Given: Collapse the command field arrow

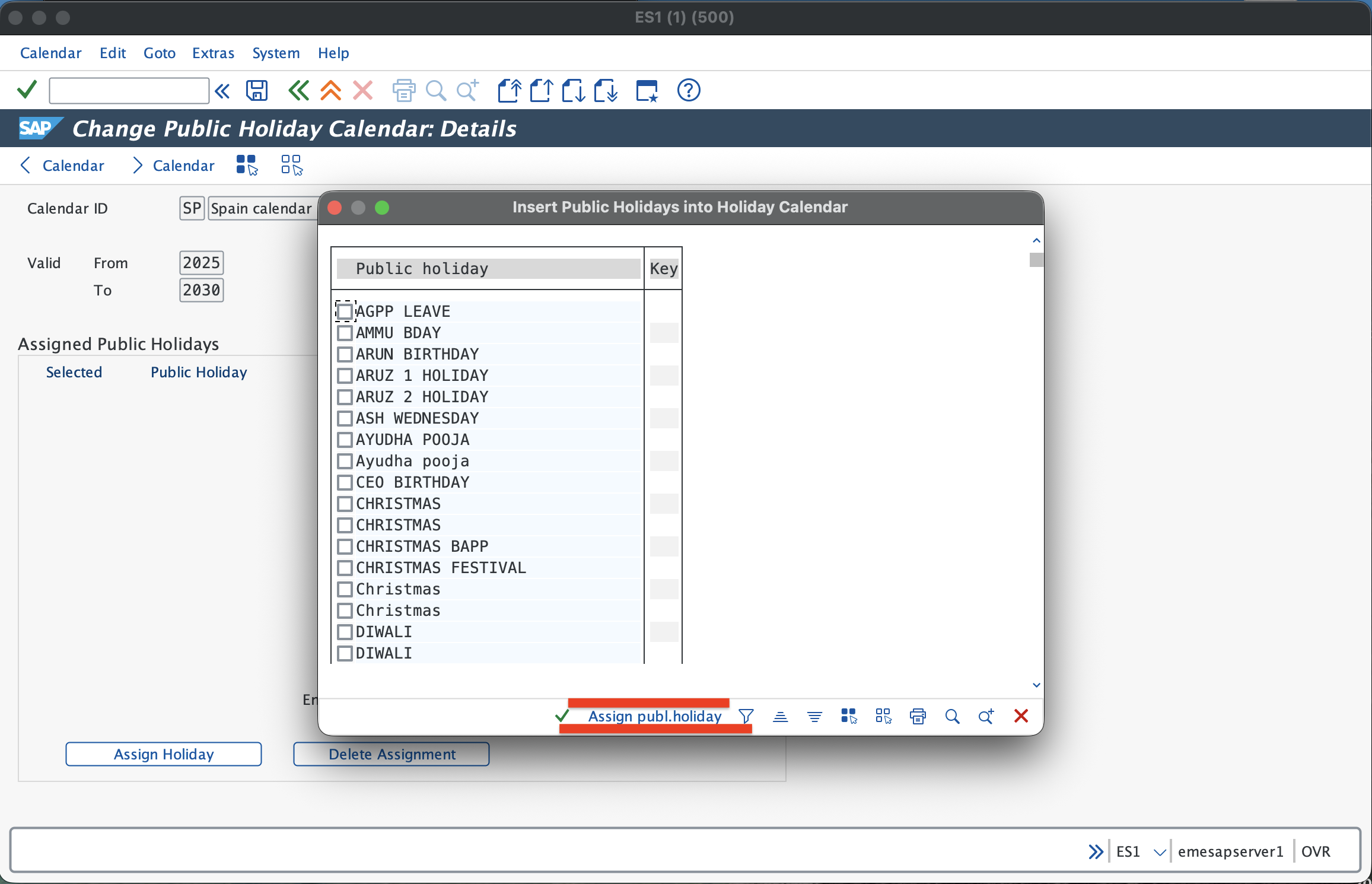Looking at the screenshot, I should [222, 91].
